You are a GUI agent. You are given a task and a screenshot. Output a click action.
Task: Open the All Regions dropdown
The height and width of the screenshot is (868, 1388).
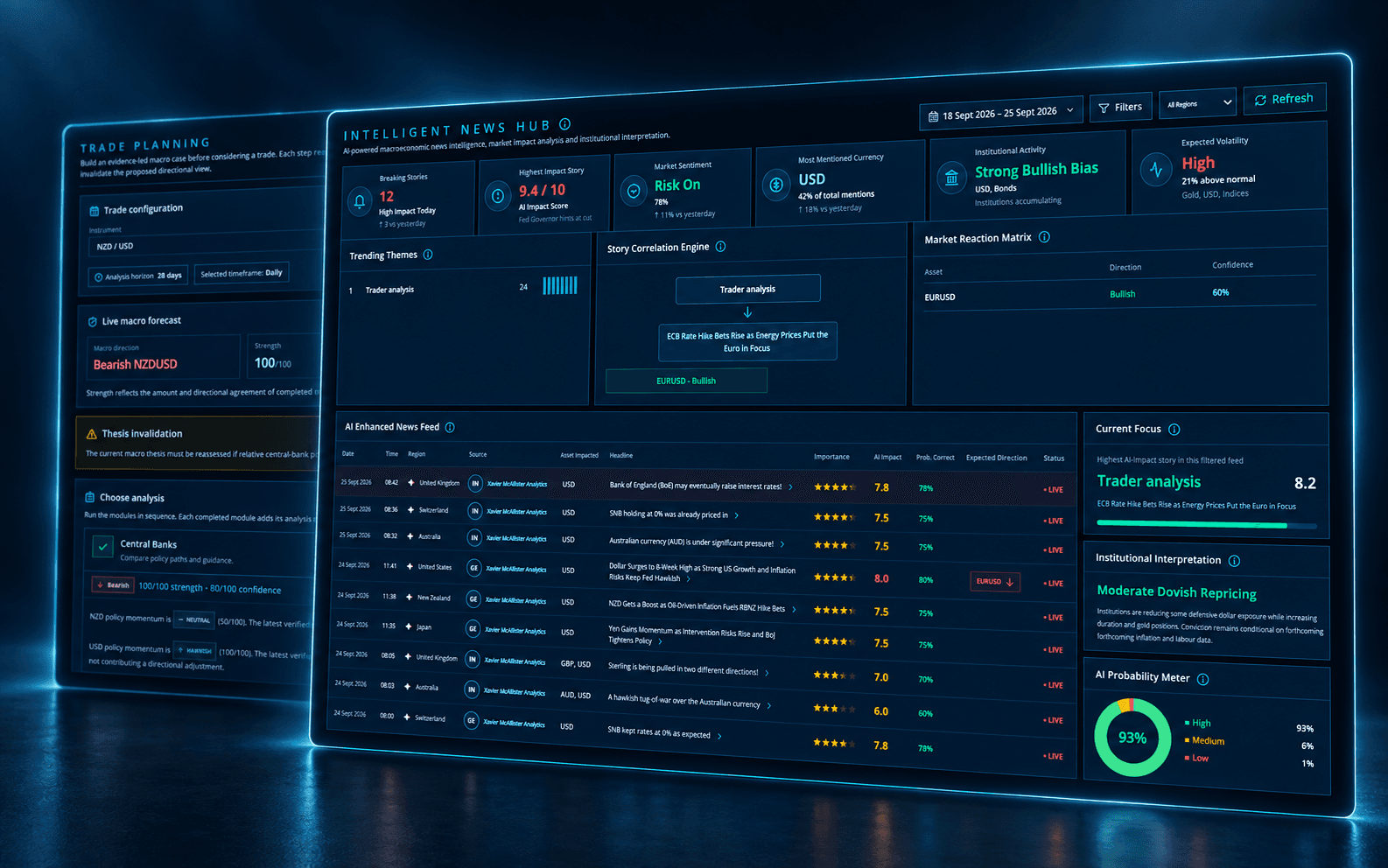tap(1197, 103)
